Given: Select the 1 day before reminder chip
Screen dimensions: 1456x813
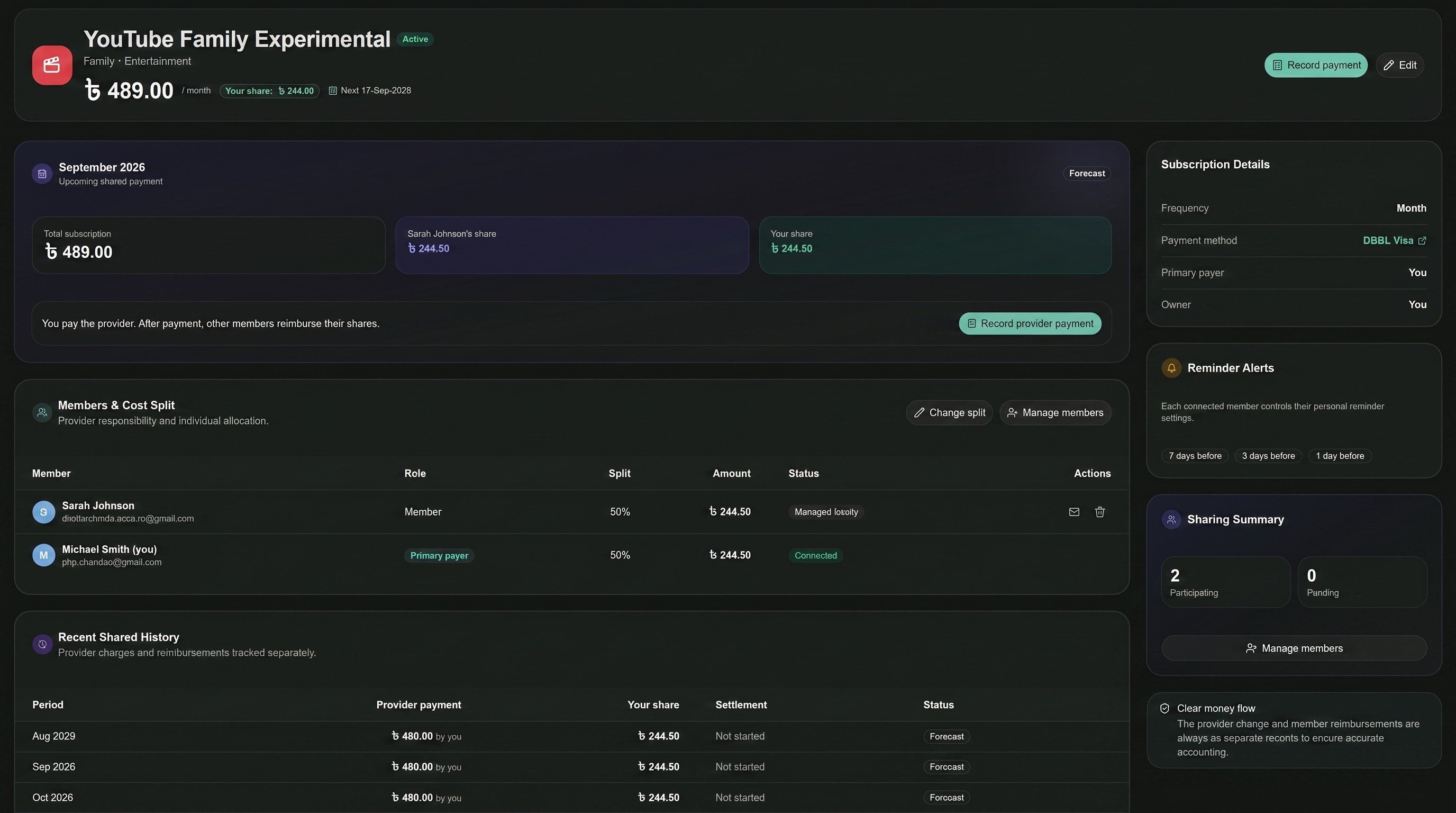Looking at the screenshot, I should coord(1340,456).
